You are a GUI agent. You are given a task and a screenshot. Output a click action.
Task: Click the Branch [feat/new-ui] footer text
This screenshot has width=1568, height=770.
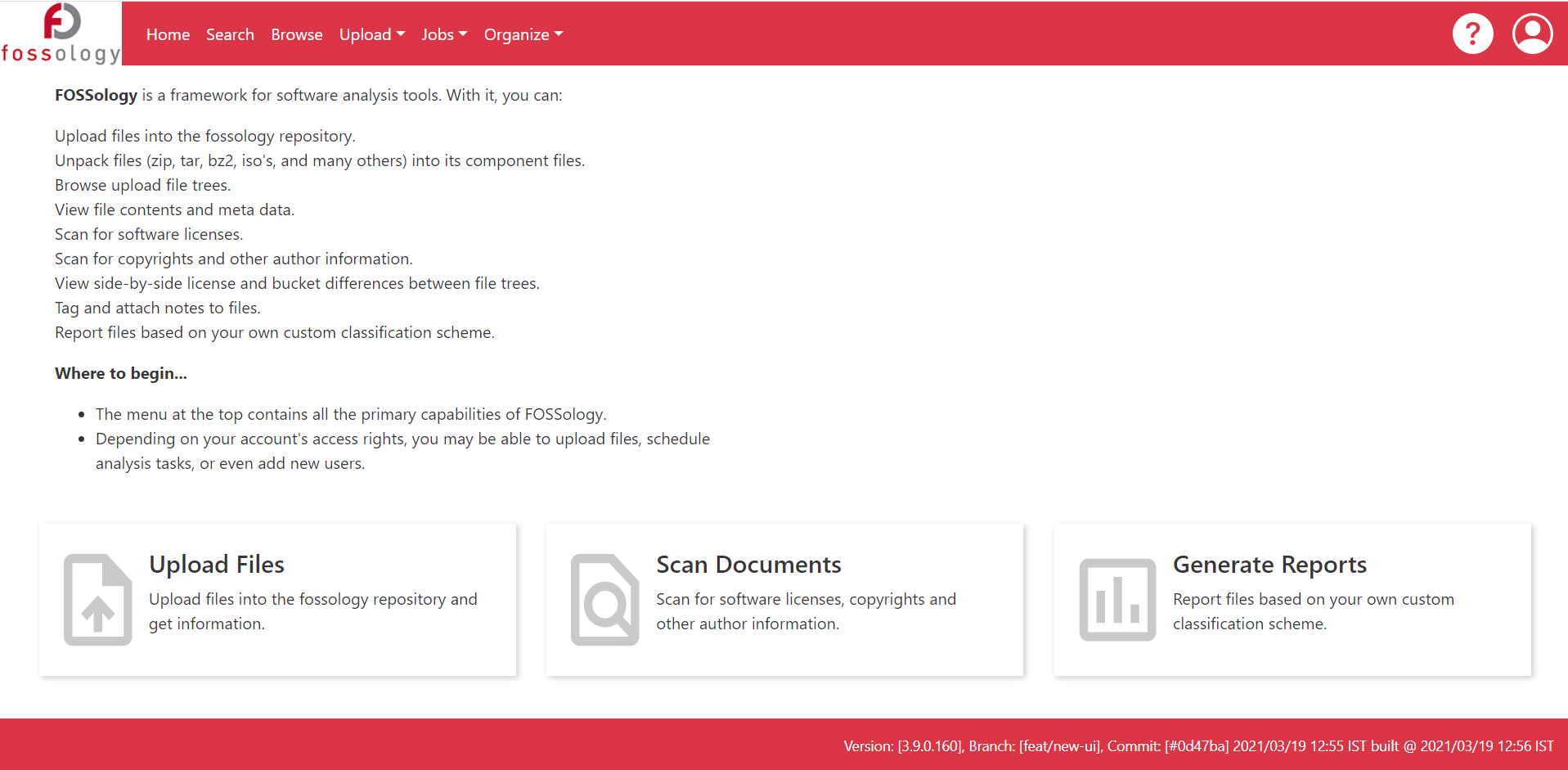pos(1036,746)
